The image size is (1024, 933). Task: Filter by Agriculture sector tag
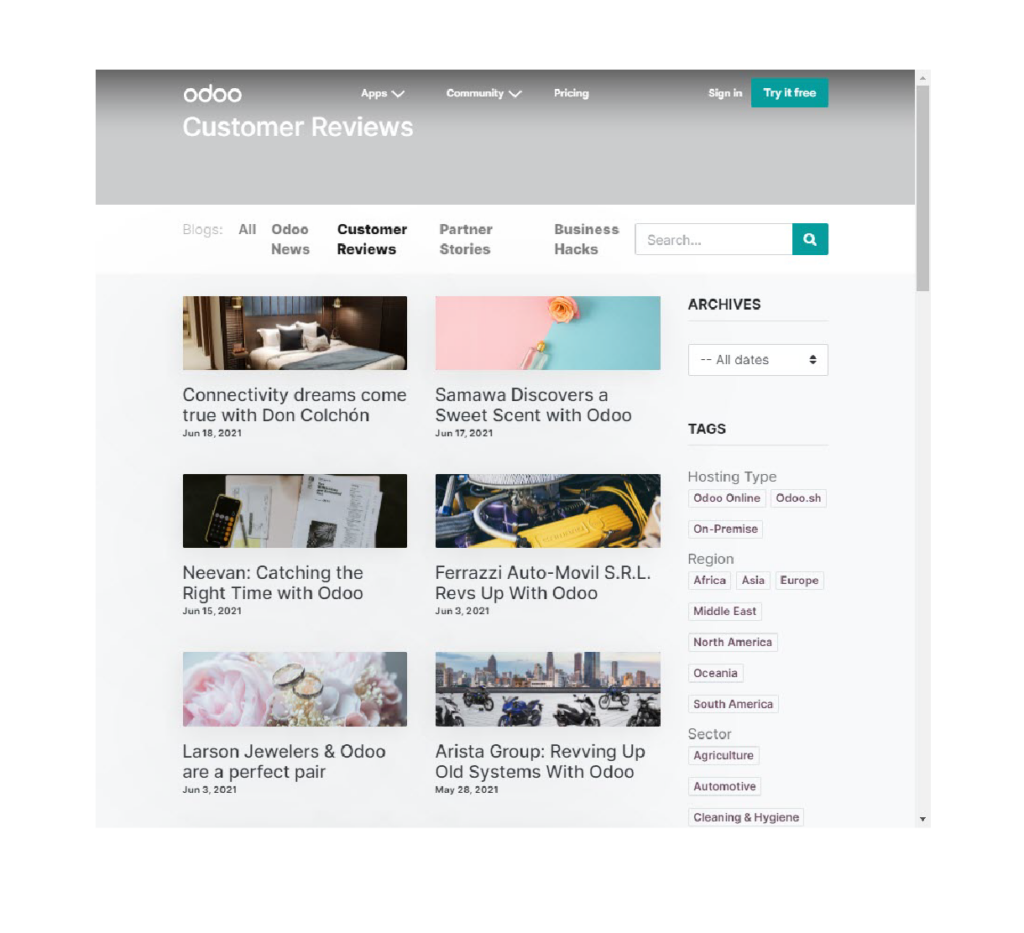tap(723, 755)
